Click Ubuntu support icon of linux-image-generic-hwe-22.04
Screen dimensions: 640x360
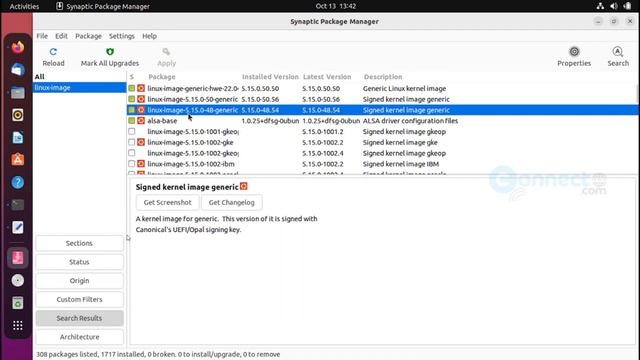click(141, 88)
